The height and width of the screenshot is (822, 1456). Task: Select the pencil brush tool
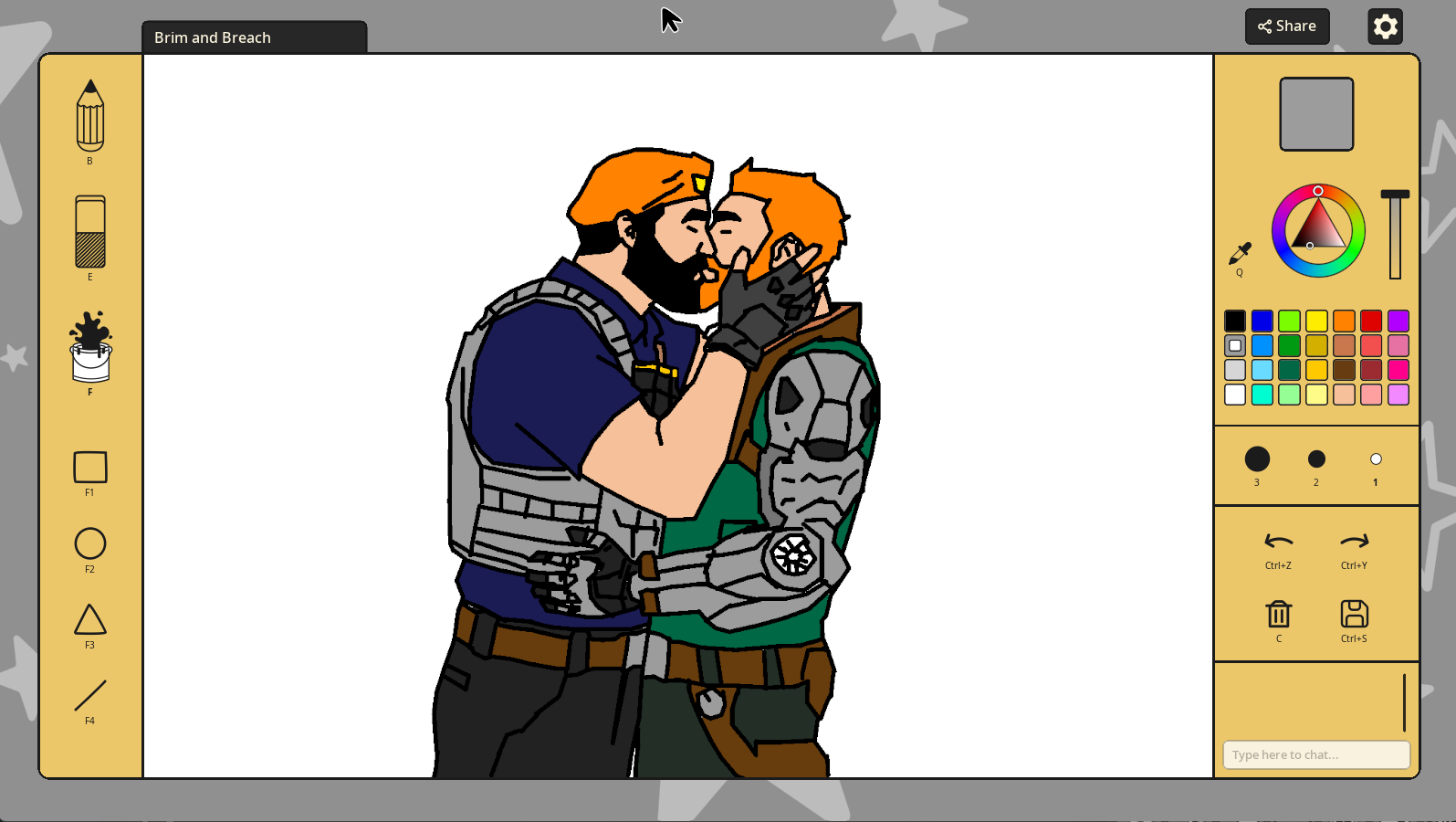click(89, 116)
